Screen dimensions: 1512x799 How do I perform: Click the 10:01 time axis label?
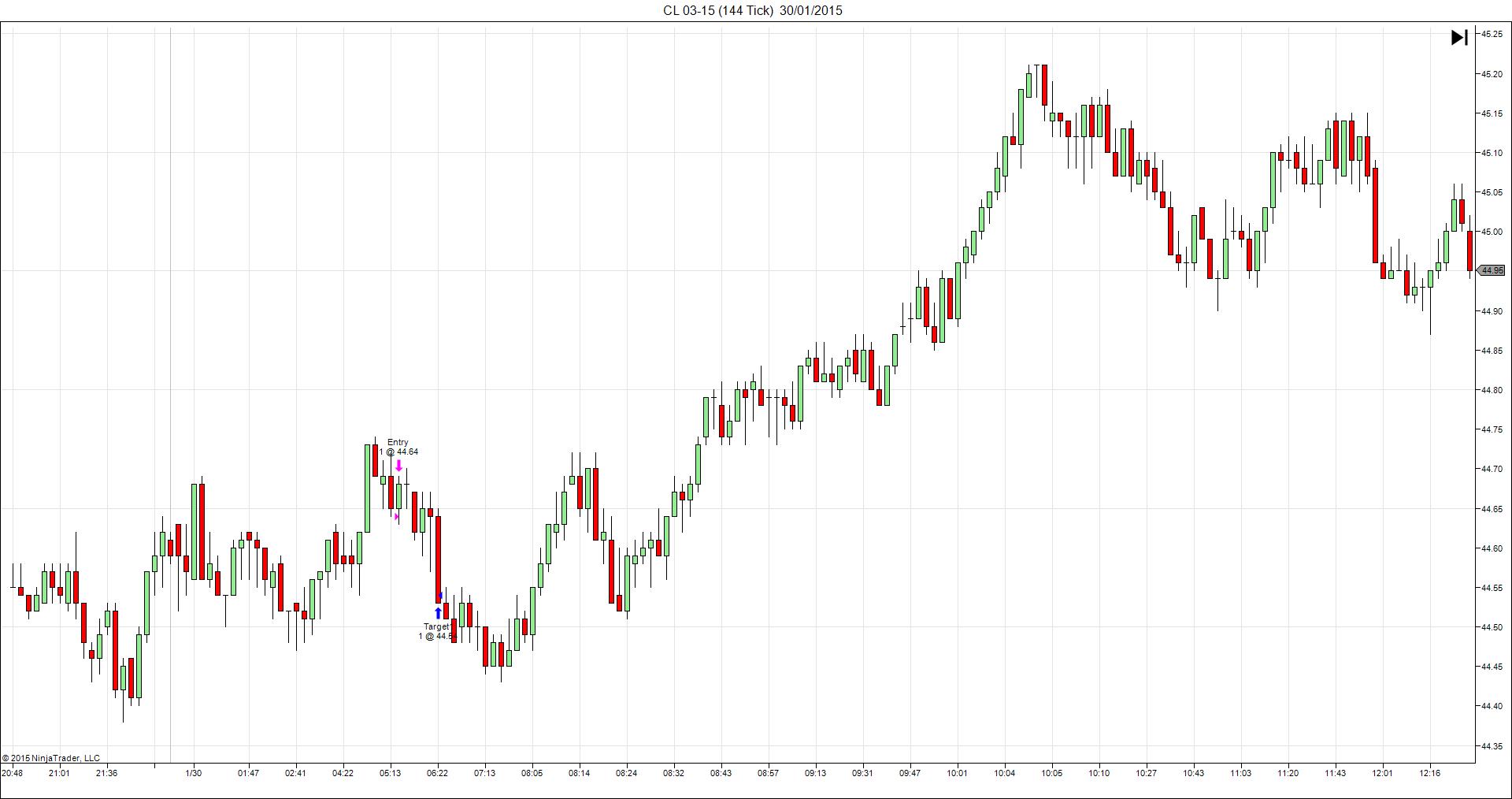[x=957, y=773]
